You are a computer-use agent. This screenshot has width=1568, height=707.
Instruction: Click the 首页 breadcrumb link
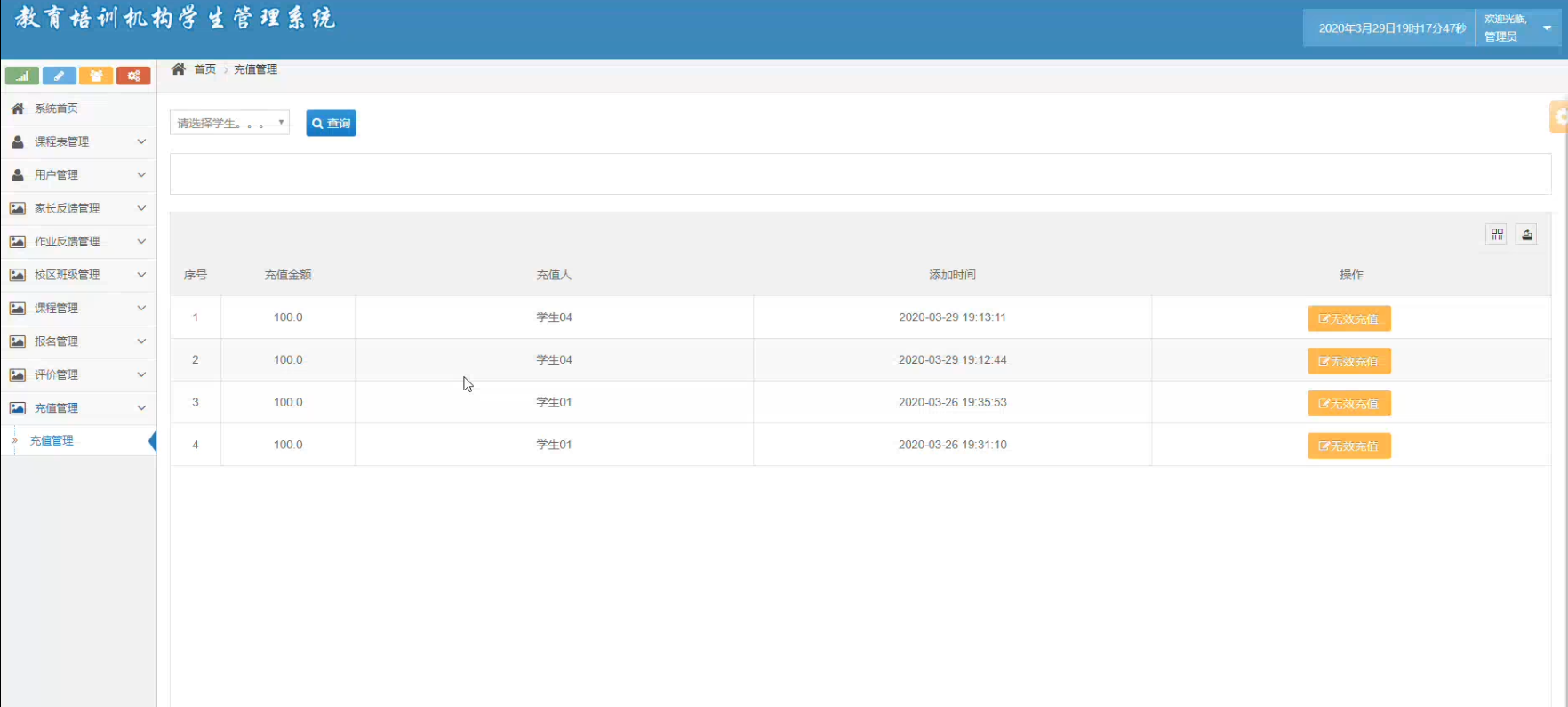[205, 69]
